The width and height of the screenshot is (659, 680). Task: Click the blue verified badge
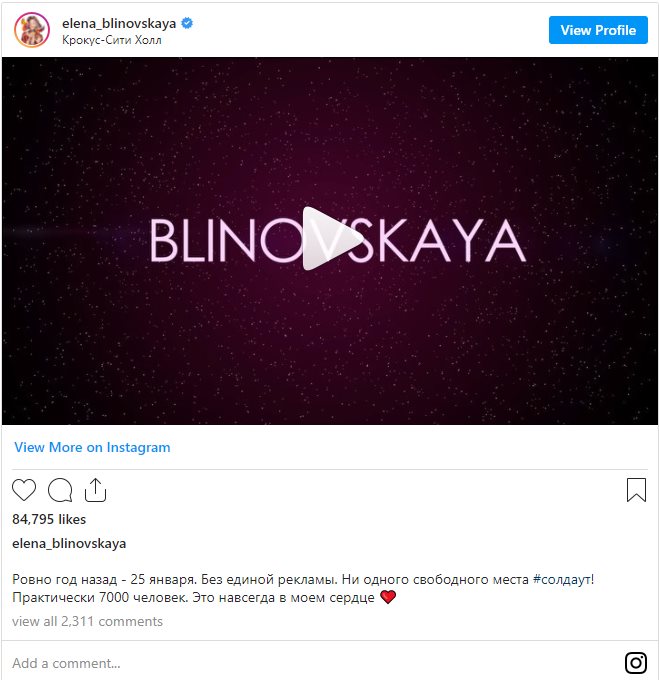(x=187, y=23)
